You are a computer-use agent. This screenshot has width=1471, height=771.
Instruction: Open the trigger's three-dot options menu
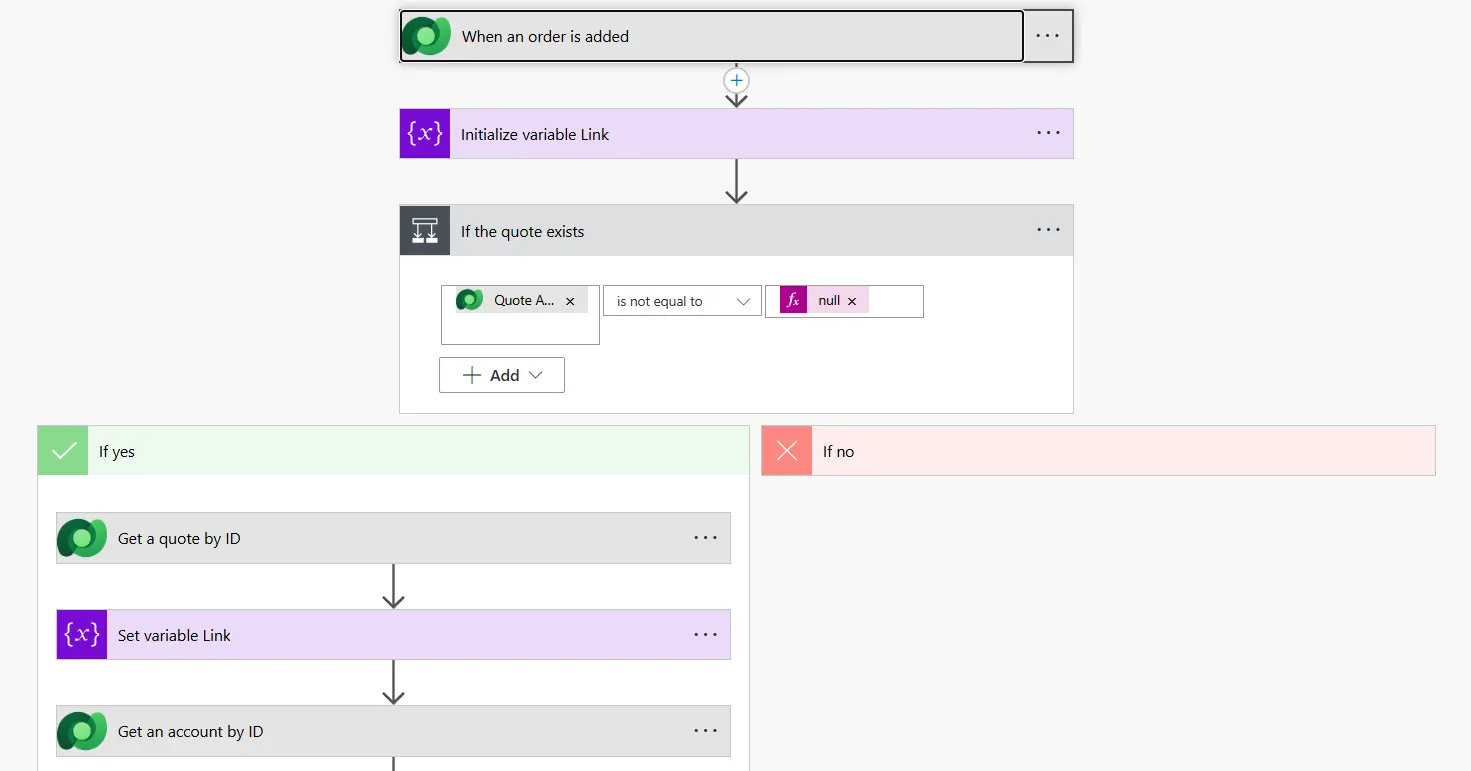tap(1048, 36)
